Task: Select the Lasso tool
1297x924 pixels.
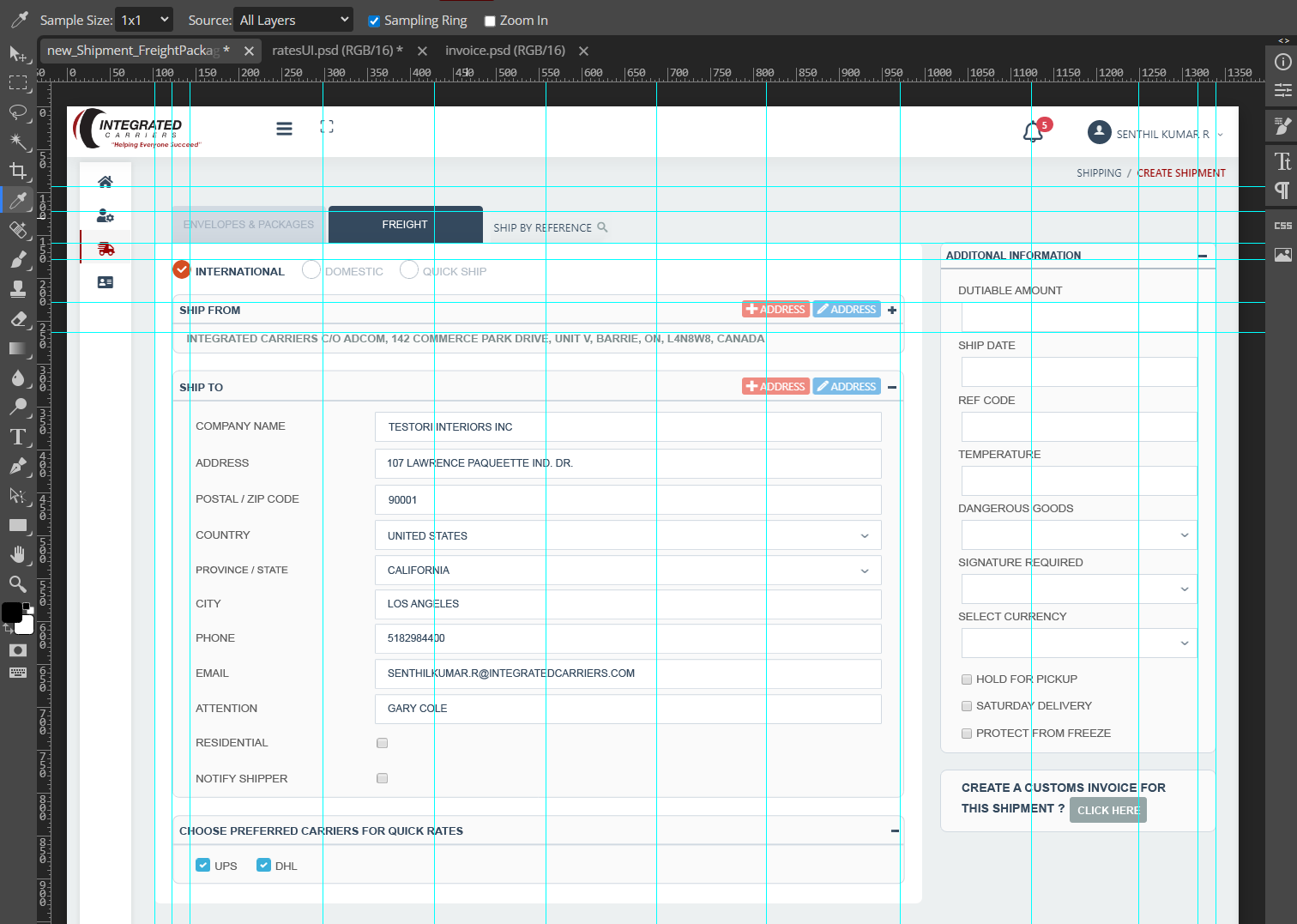Action: click(17, 112)
